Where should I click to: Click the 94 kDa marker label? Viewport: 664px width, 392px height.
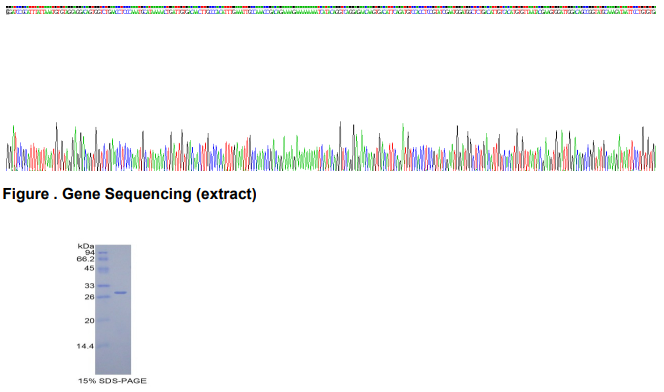click(90, 252)
